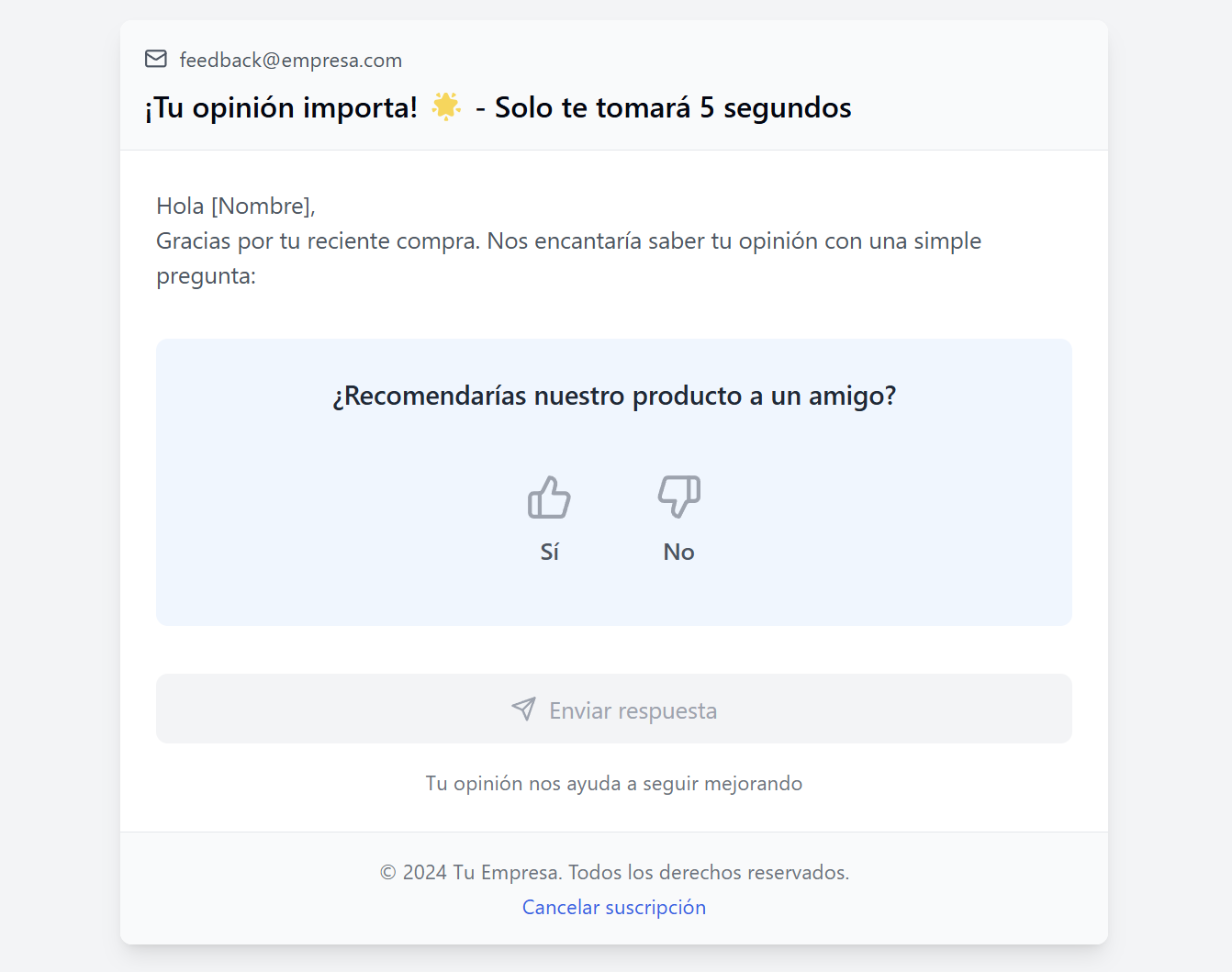The width and height of the screenshot is (1232, 972).
Task: Click the "Gracias por tu reciente compra" paragraph
Action: tap(568, 241)
